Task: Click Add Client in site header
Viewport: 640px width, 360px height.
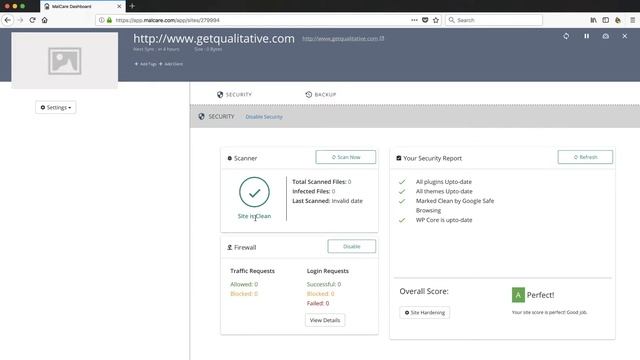Action: pyautogui.click(x=171, y=64)
